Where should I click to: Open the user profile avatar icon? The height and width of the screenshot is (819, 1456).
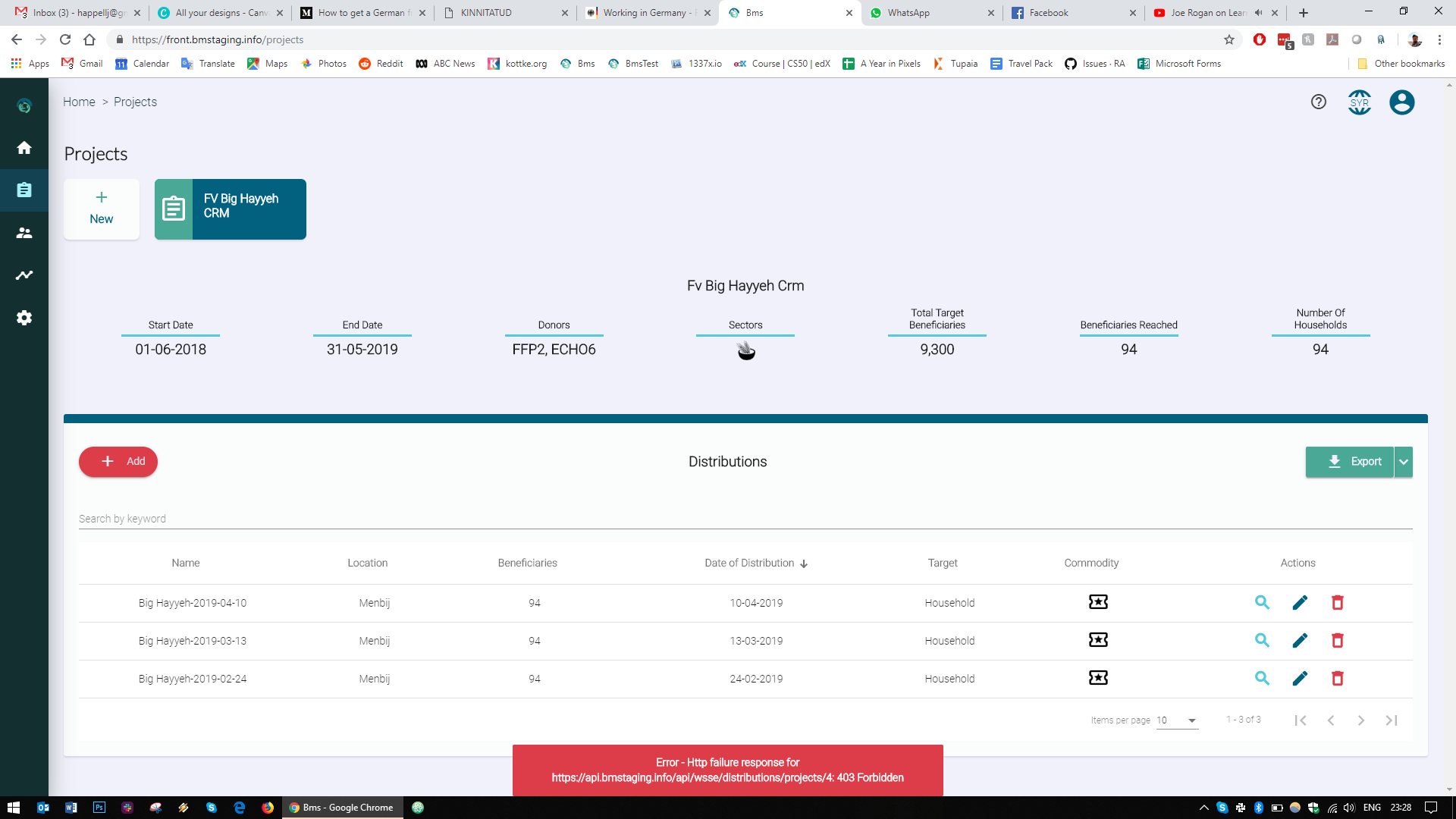pos(1402,102)
